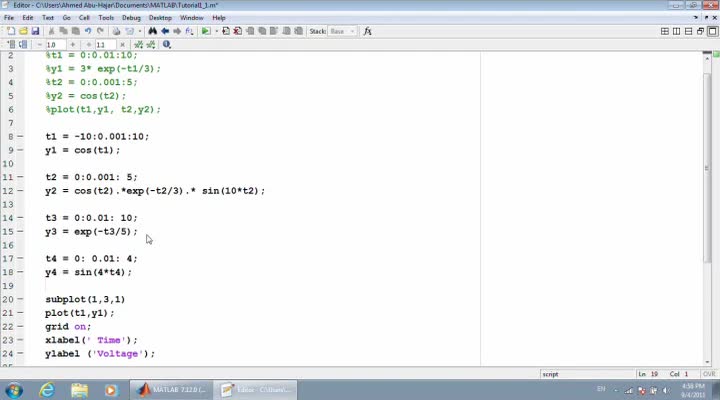Click the scrollbar down arrow

coord(707,362)
